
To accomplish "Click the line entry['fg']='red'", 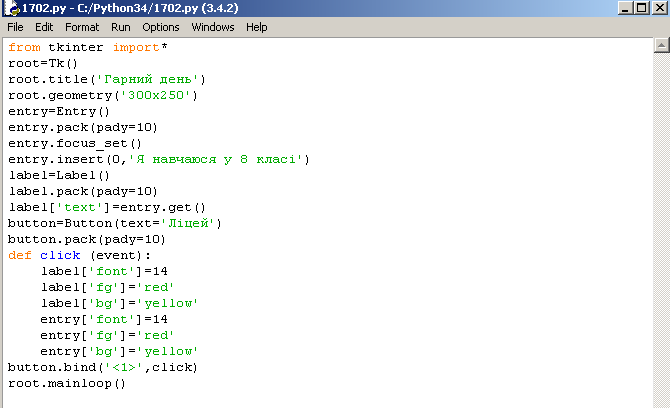I will 107,336.
